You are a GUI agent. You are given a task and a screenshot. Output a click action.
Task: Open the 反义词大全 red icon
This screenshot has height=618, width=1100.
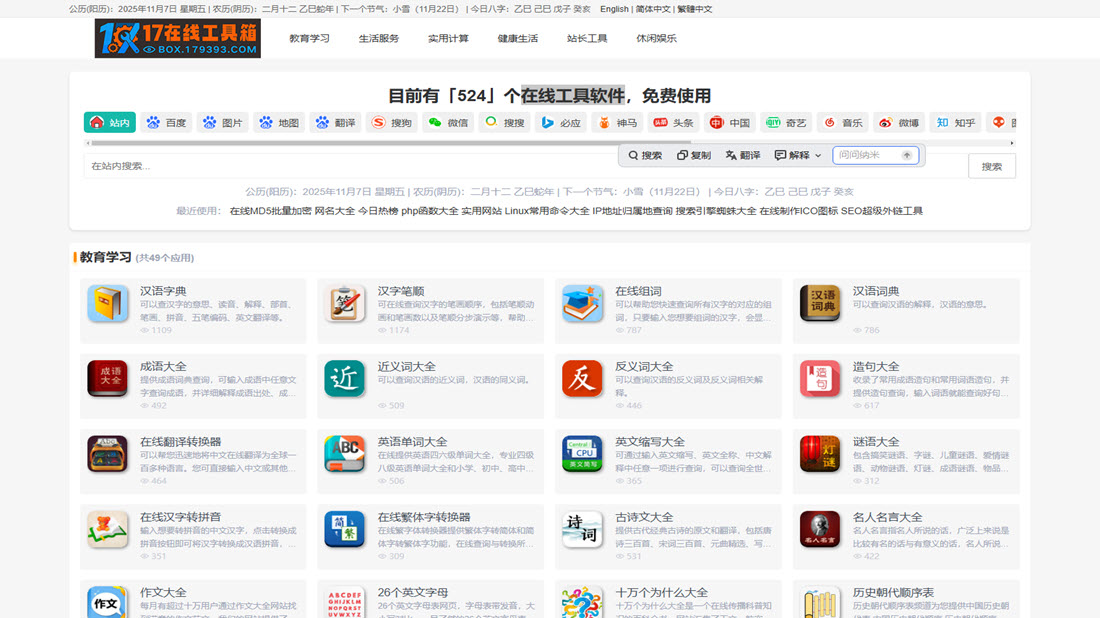(582, 379)
